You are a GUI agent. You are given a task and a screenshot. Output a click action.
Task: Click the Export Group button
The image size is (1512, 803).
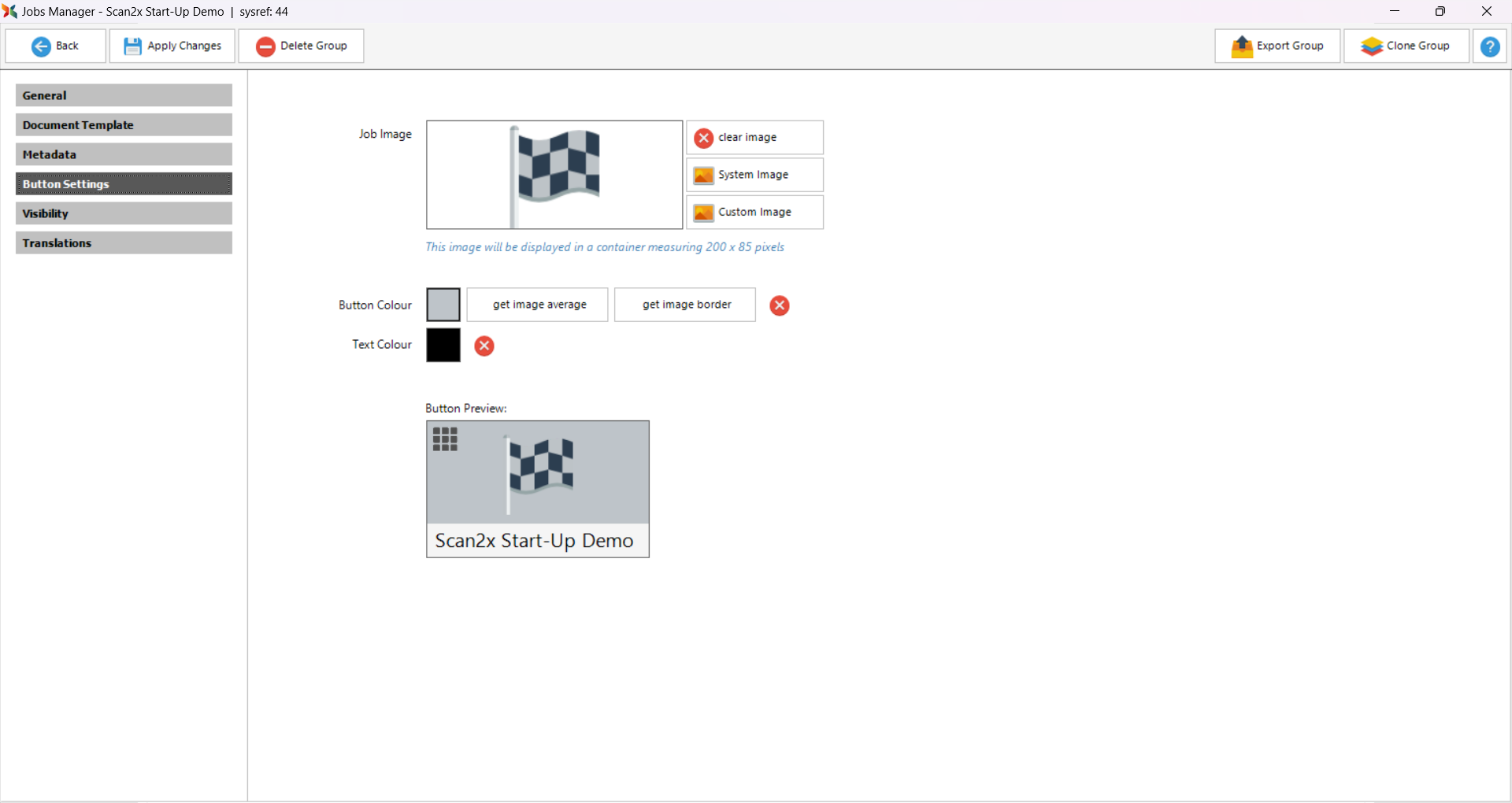coord(1277,46)
